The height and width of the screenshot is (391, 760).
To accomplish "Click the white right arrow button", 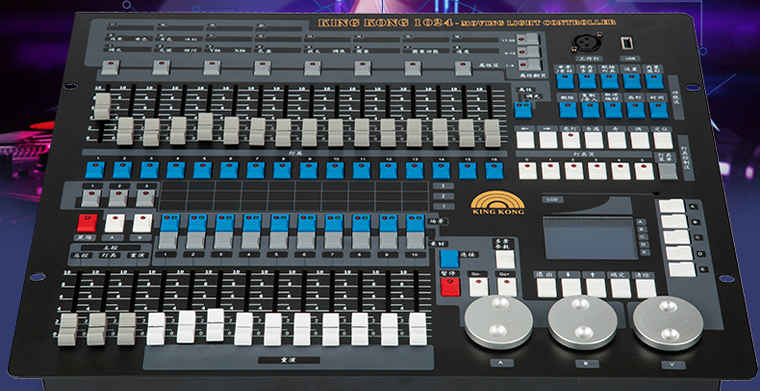I will 548,140.
